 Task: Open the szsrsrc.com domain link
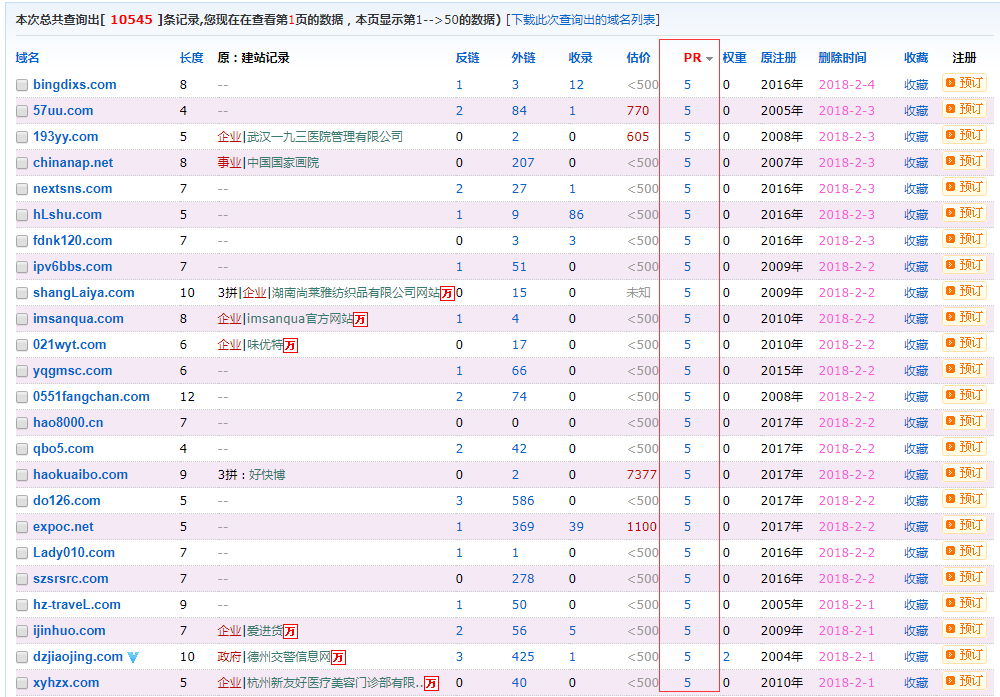[x=70, y=578]
